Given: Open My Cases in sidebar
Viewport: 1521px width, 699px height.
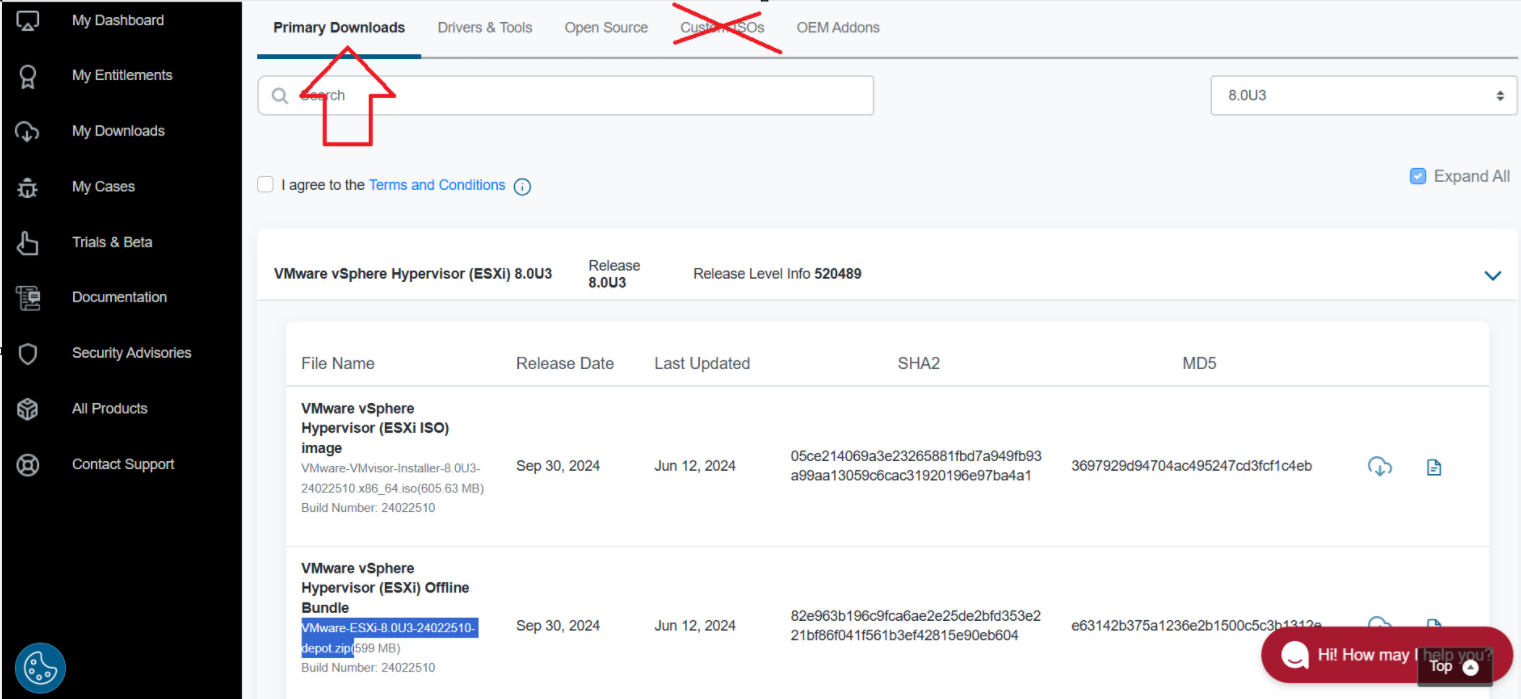Looking at the screenshot, I should pyautogui.click(x=103, y=186).
